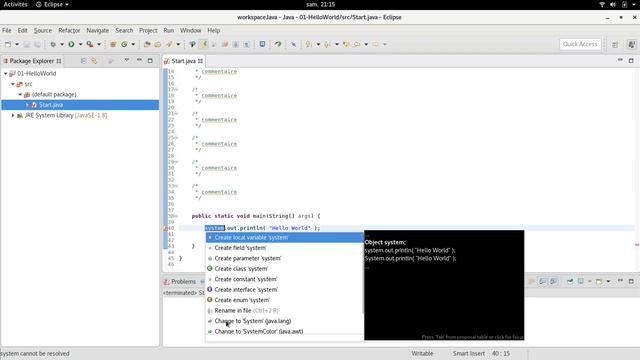
Task: Open the Refactor menu
Action: (69, 31)
